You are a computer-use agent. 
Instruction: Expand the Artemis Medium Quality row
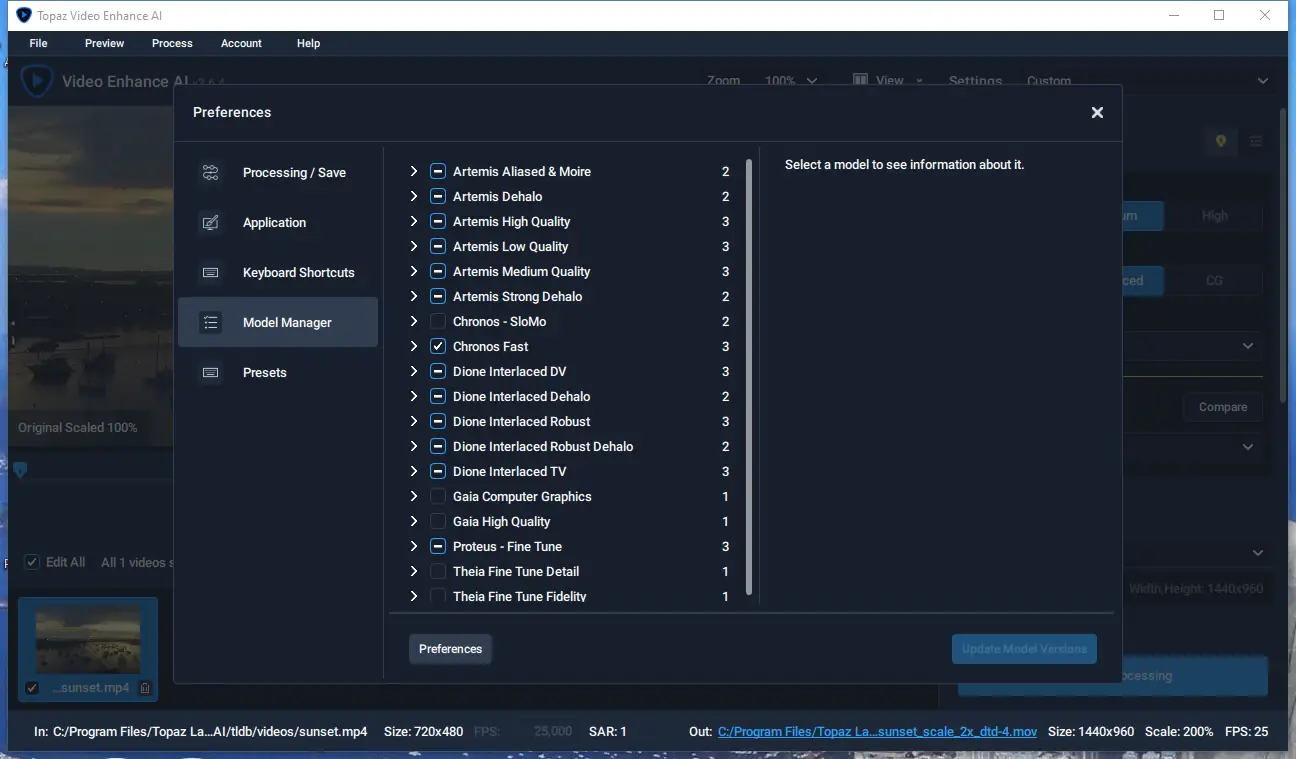tap(414, 271)
